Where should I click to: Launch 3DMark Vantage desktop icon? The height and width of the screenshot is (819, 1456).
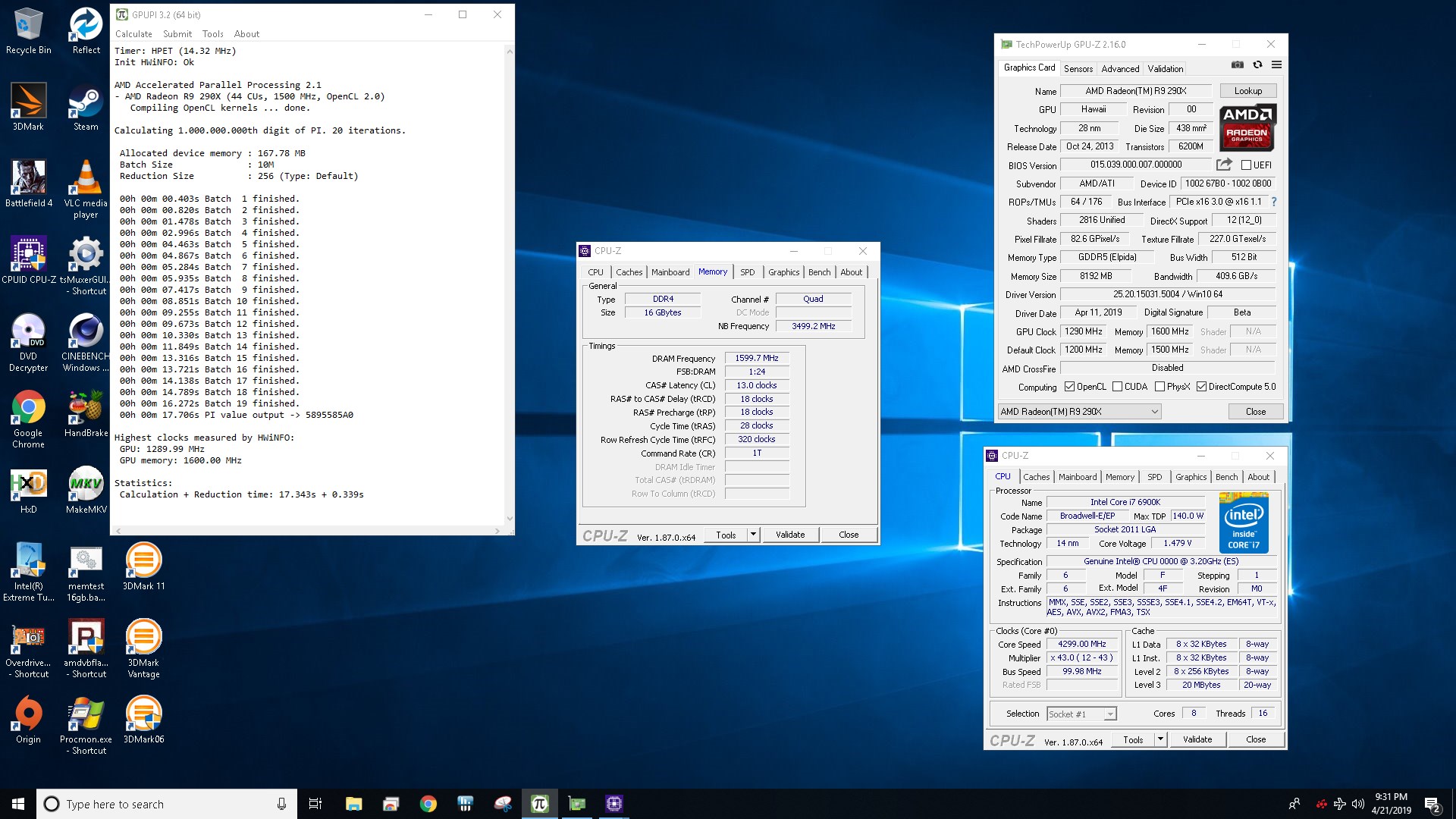(143, 648)
